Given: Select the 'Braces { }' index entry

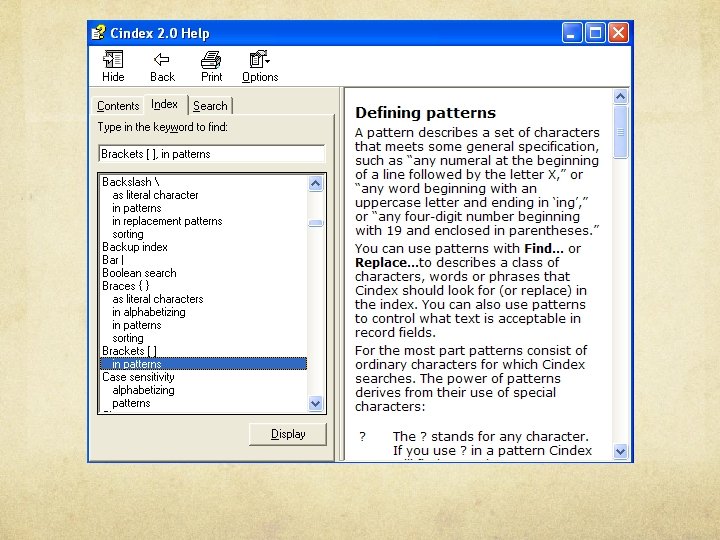Looking at the screenshot, I should (x=126, y=286).
